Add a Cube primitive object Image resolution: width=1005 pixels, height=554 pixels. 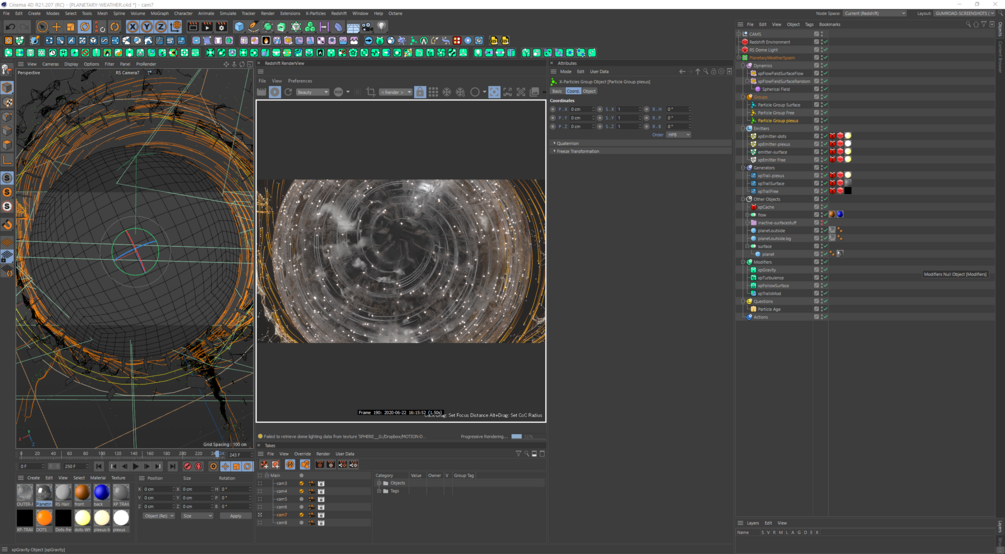[239, 27]
